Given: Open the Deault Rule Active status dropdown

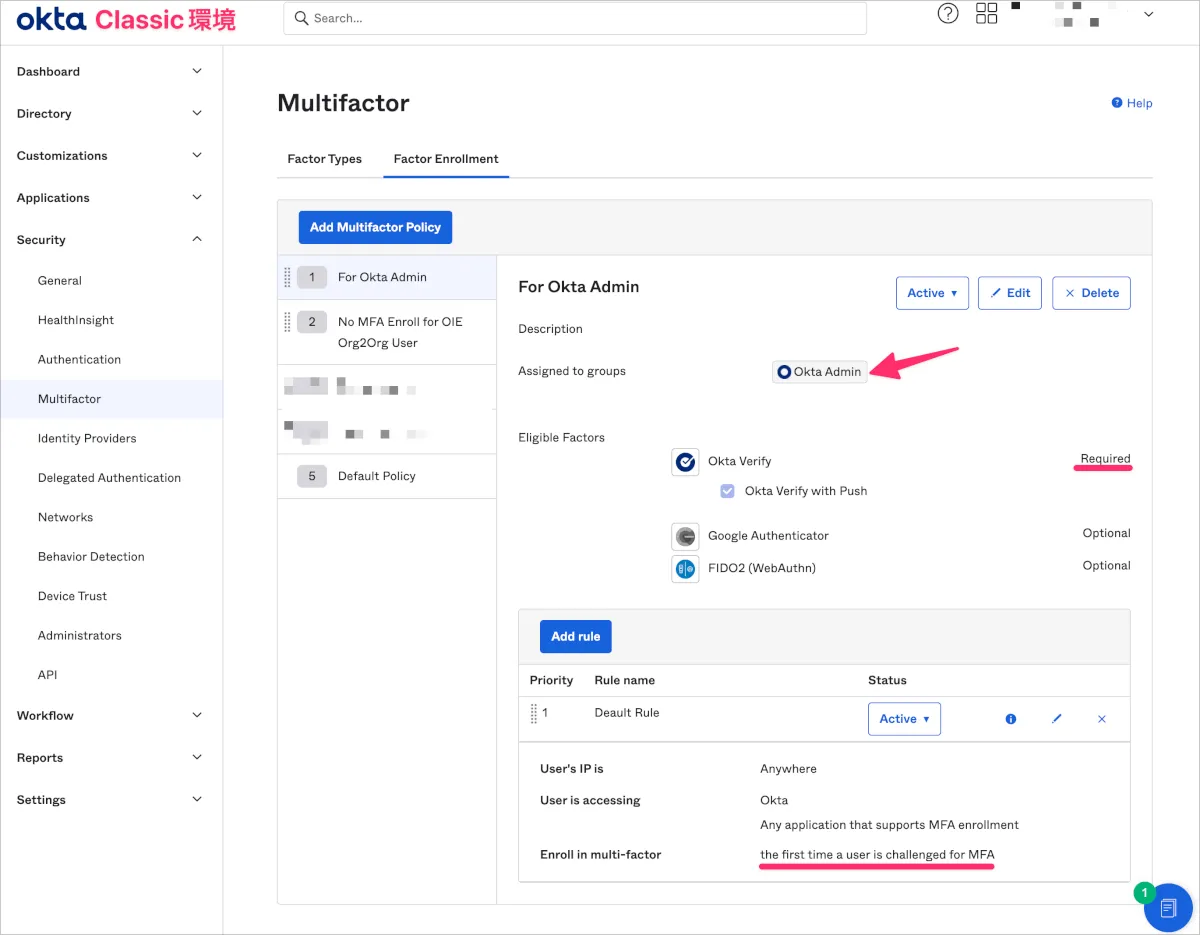Looking at the screenshot, I should [904, 719].
